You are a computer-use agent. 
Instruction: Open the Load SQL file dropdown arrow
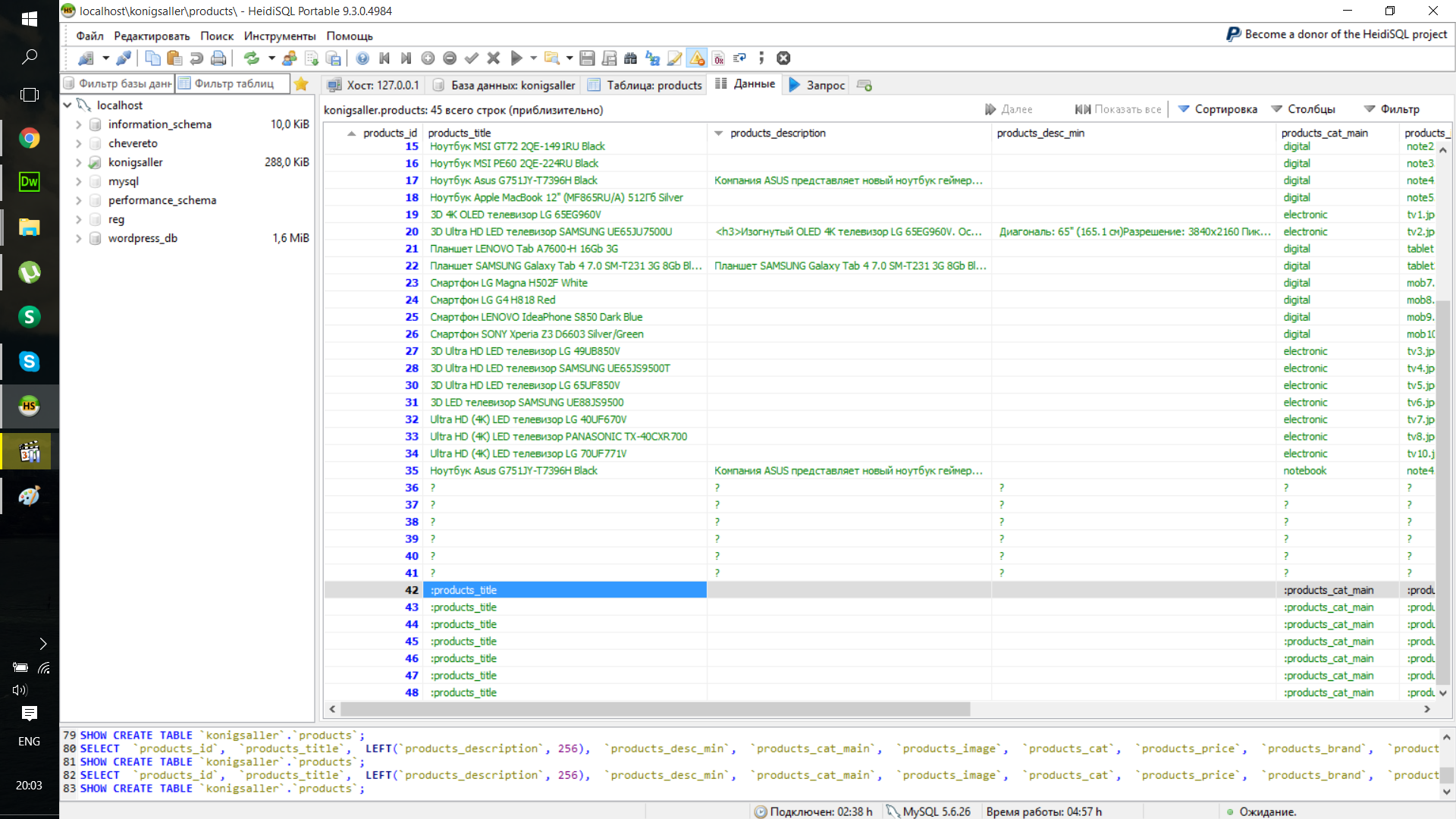[570, 58]
